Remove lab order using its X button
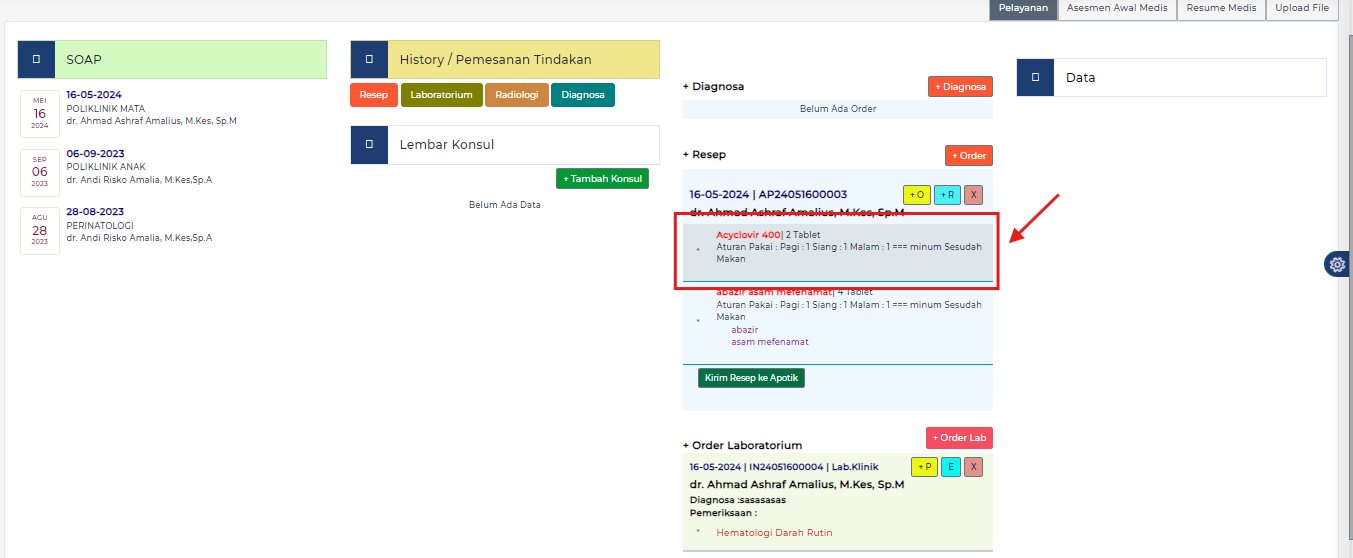Viewport: 1353px width, 558px height. coord(973,467)
